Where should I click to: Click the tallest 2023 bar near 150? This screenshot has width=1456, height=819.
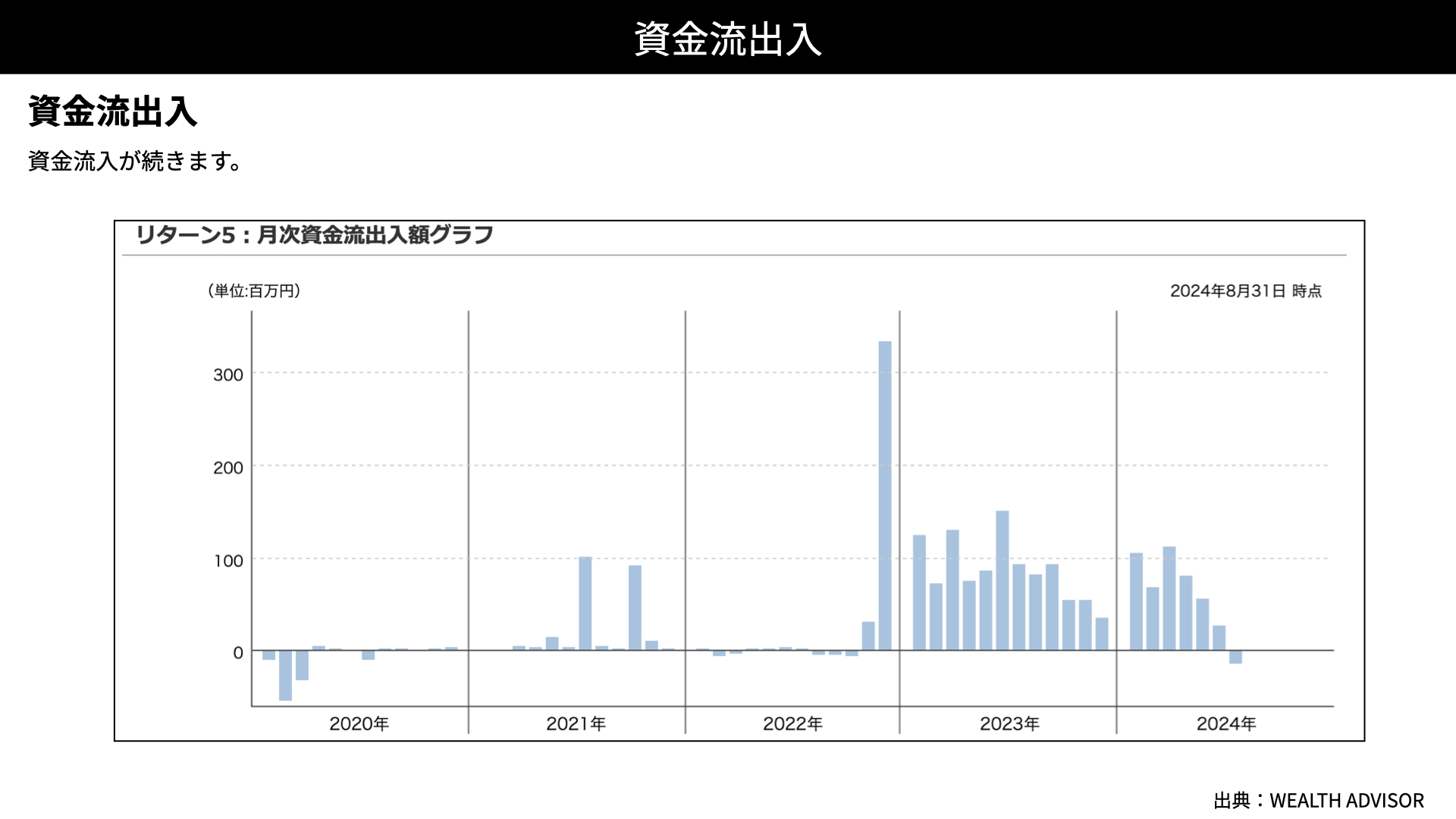[x=1003, y=580]
